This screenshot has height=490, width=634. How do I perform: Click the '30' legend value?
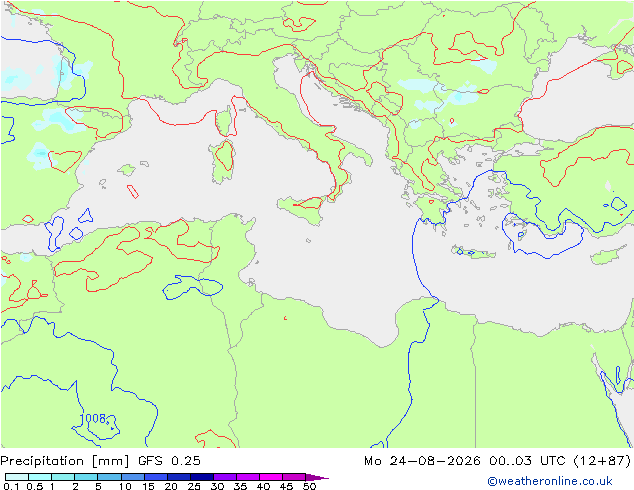click(x=217, y=486)
